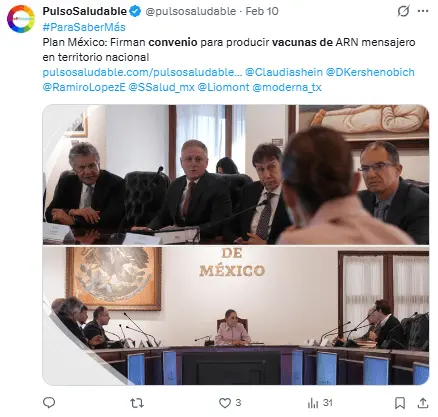The width and height of the screenshot is (438, 417).
Task: Click the reply speech bubble icon
Action: (49, 403)
